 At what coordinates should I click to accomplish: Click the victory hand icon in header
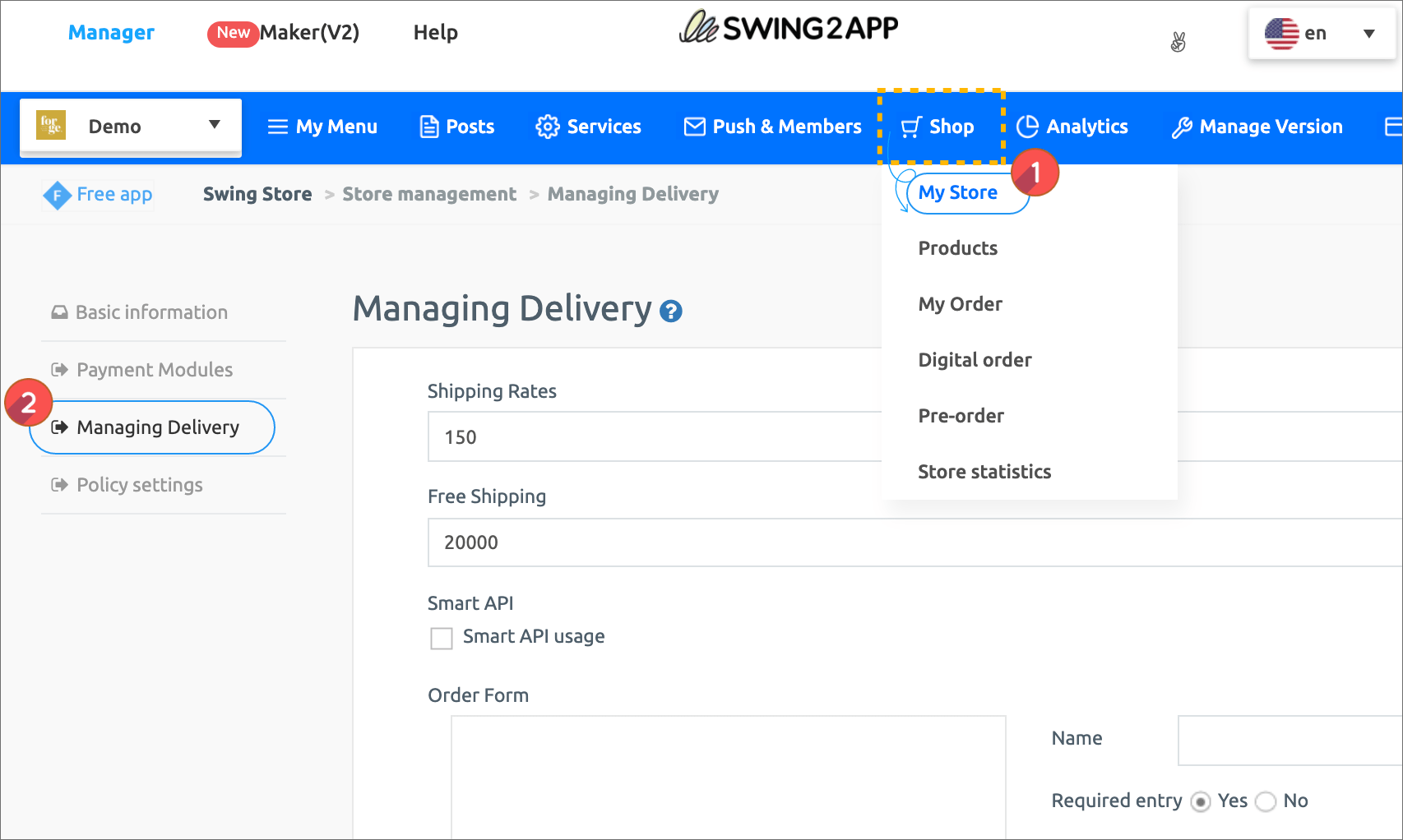(x=1178, y=42)
